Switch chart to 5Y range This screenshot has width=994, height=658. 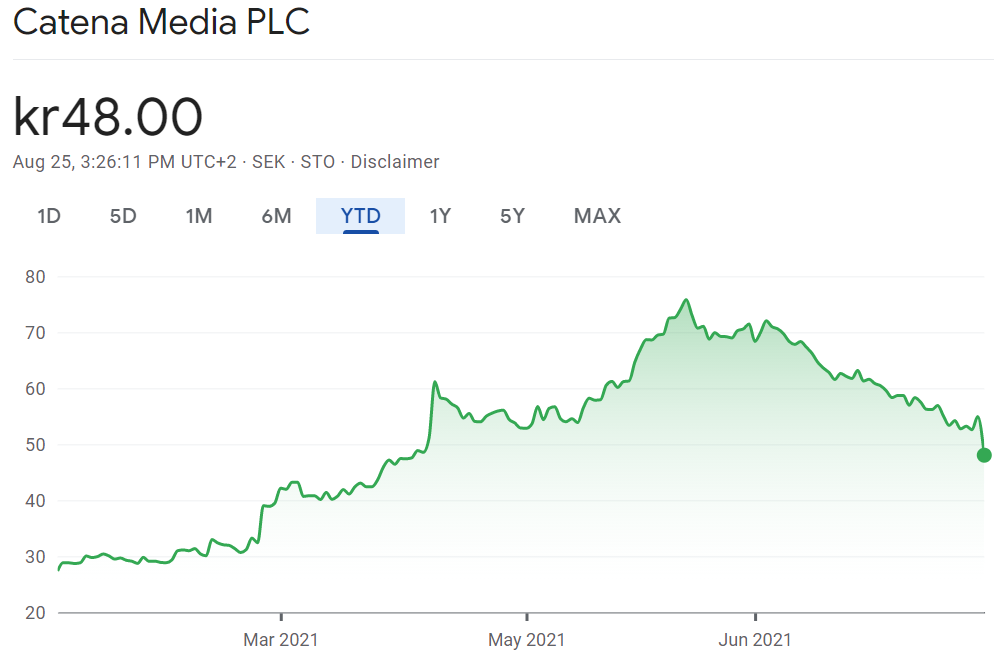coord(512,216)
